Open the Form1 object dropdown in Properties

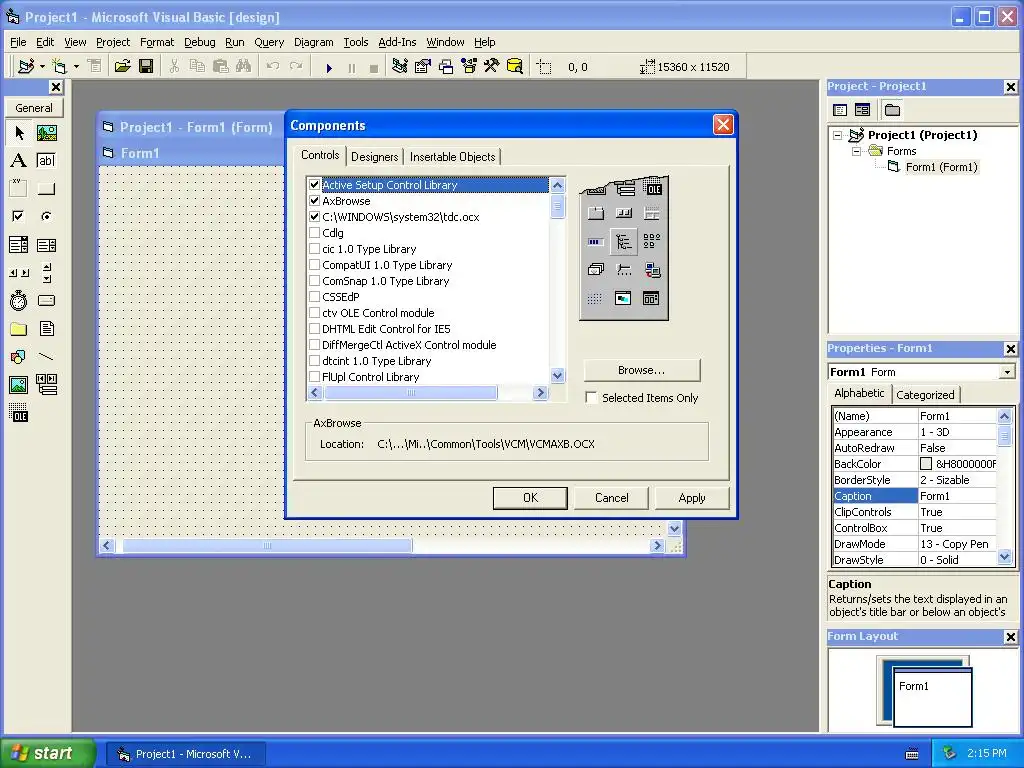[1007, 372]
